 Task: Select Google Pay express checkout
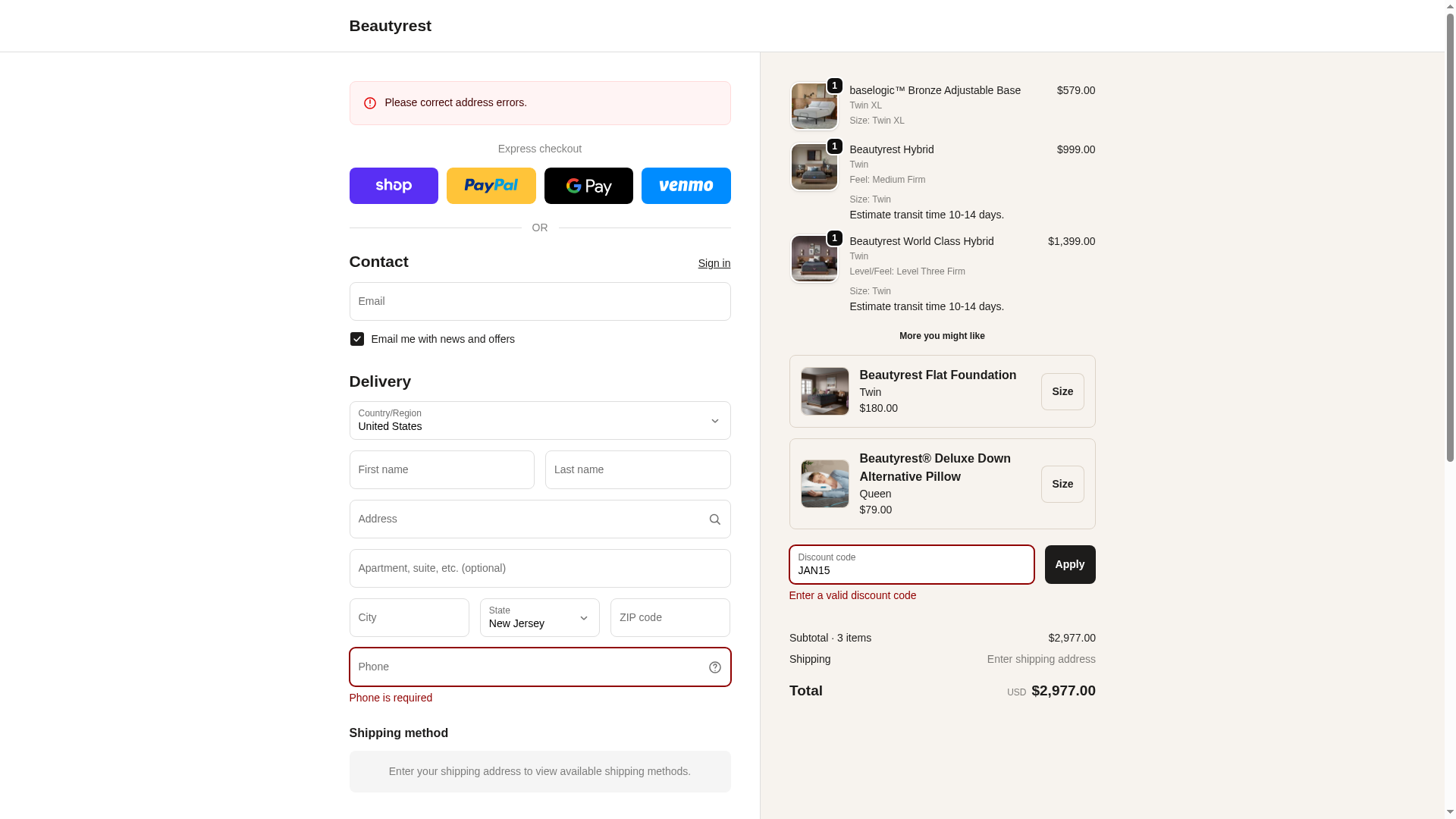pyautogui.click(x=588, y=186)
